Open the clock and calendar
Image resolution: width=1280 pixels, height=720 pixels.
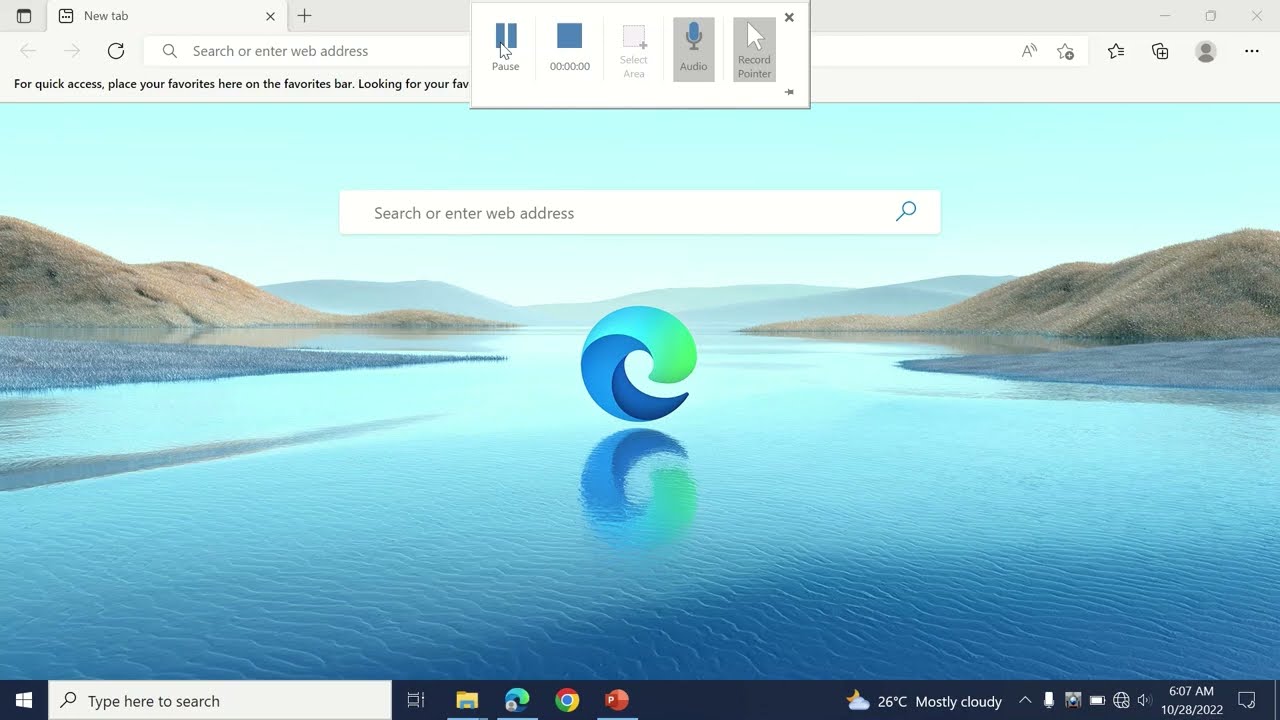[1192, 701]
